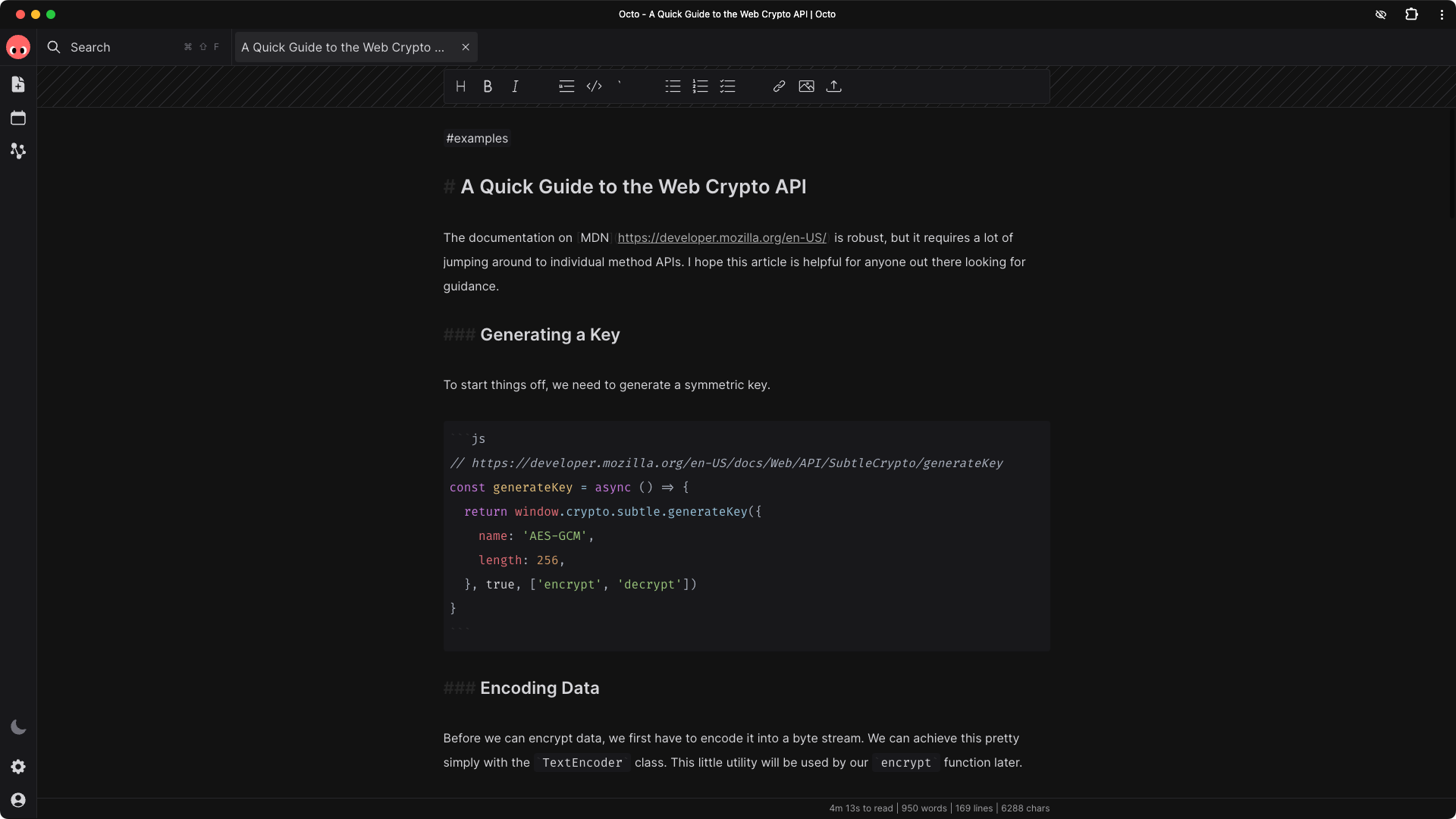
Task: Select the analytics/graph panel icon
Action: pyautogui.click(x=18, y=151)
